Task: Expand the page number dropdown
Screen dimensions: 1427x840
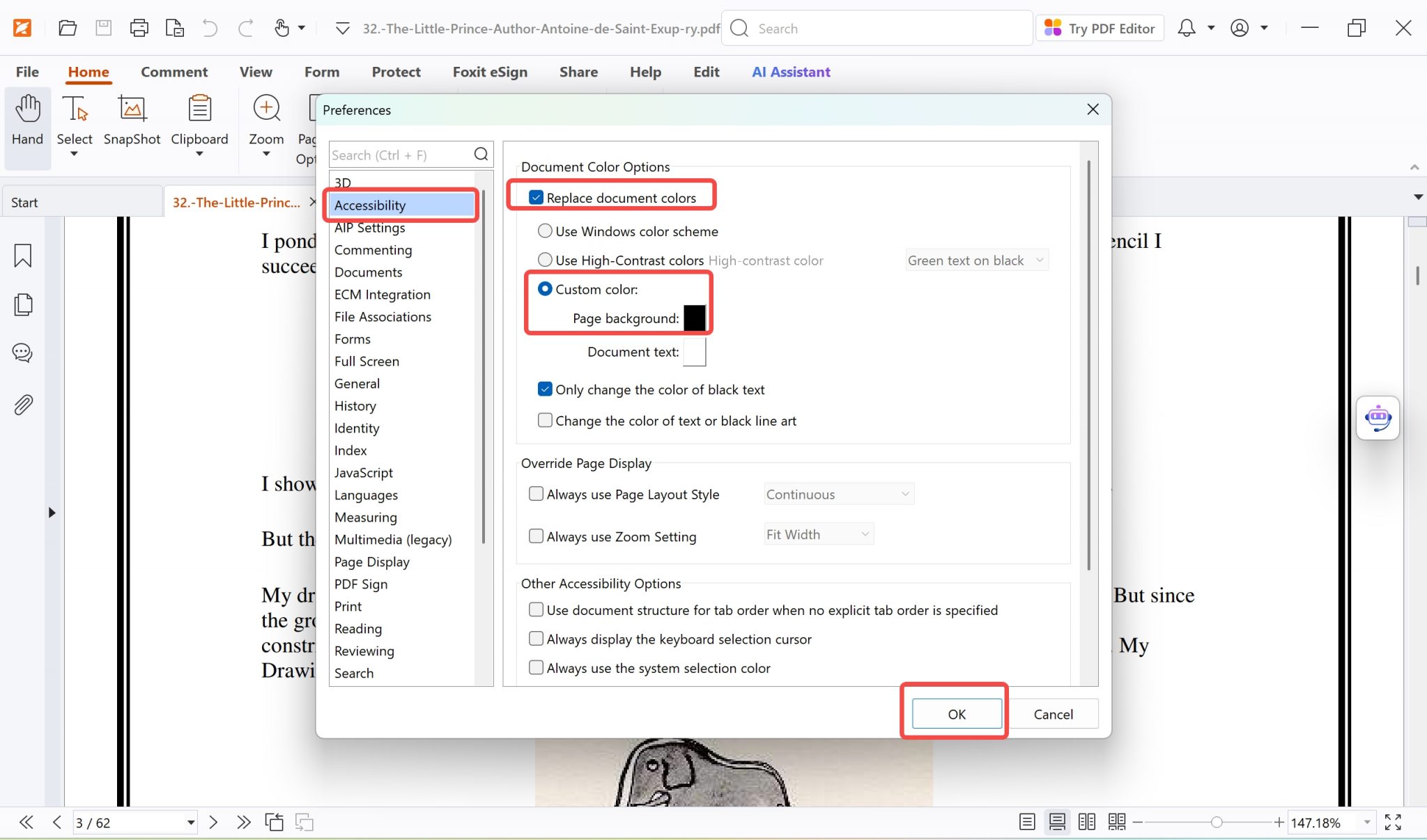Action: pyautogui.click(x=190, y=823)
